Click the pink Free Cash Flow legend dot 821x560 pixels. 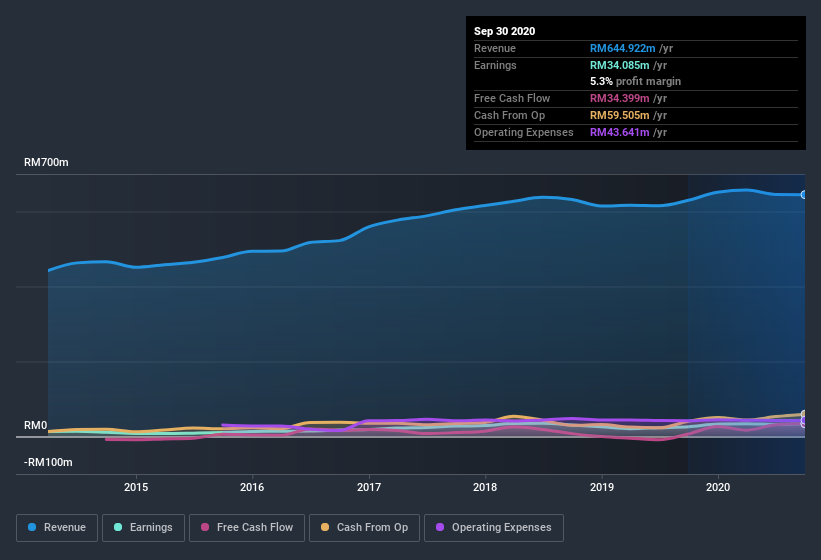tap(206, 527)
